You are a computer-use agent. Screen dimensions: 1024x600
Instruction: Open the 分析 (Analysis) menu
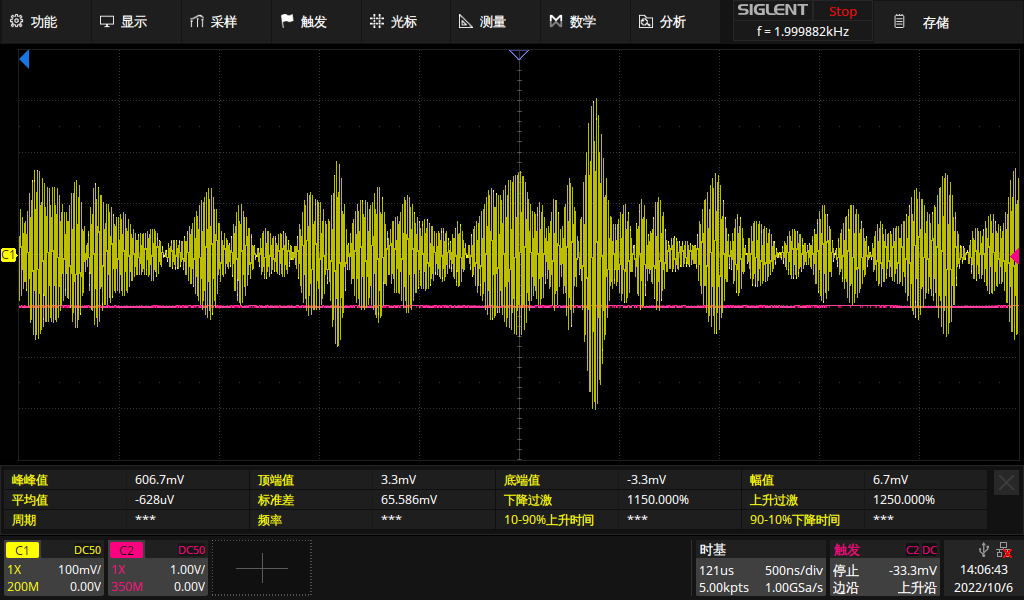pyautogui.click(x=662, y=21)
